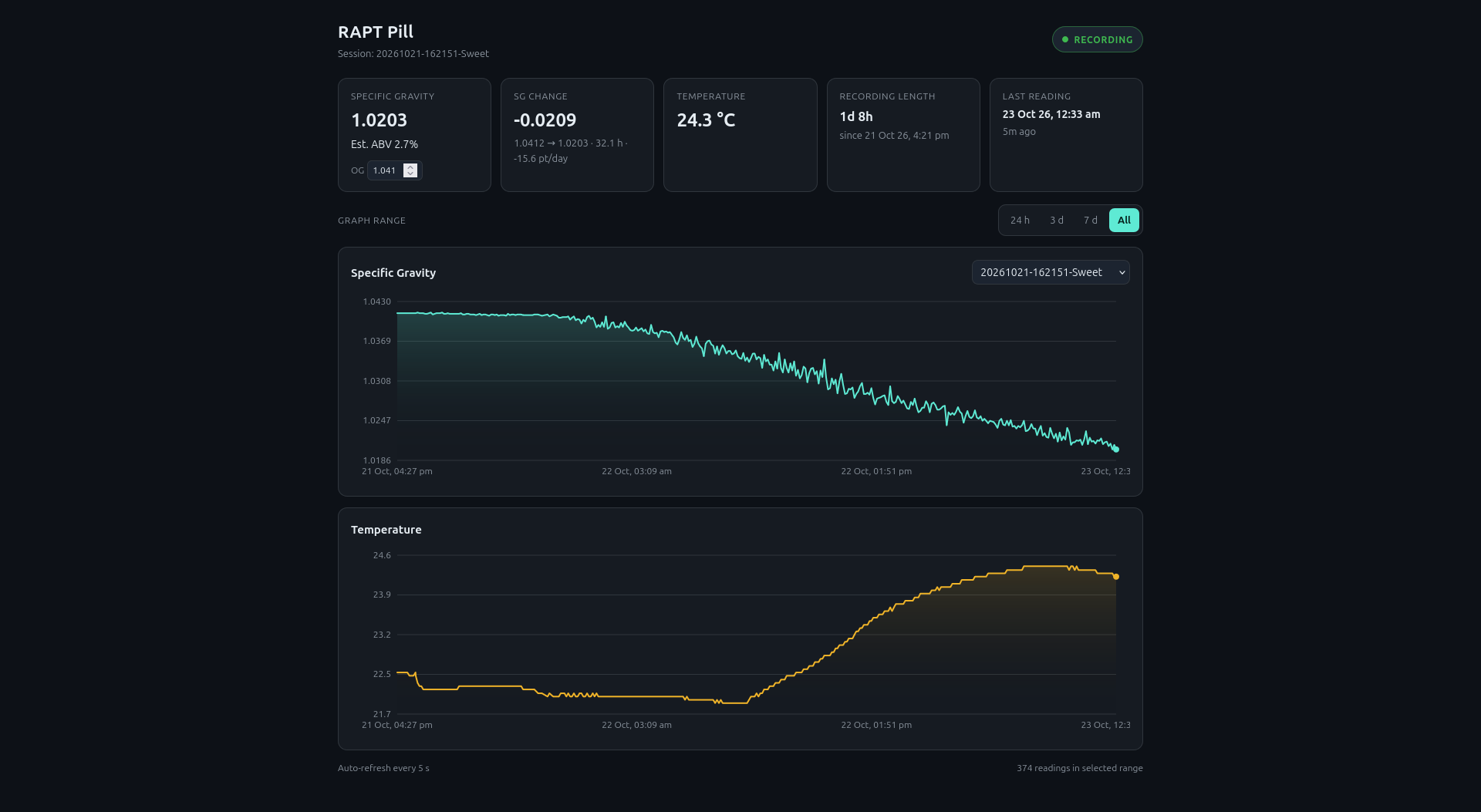Click '22 Oct, 01:51 pm' on temperature chart
This screenshot has width=1481, height=812.
click(876, 725)
